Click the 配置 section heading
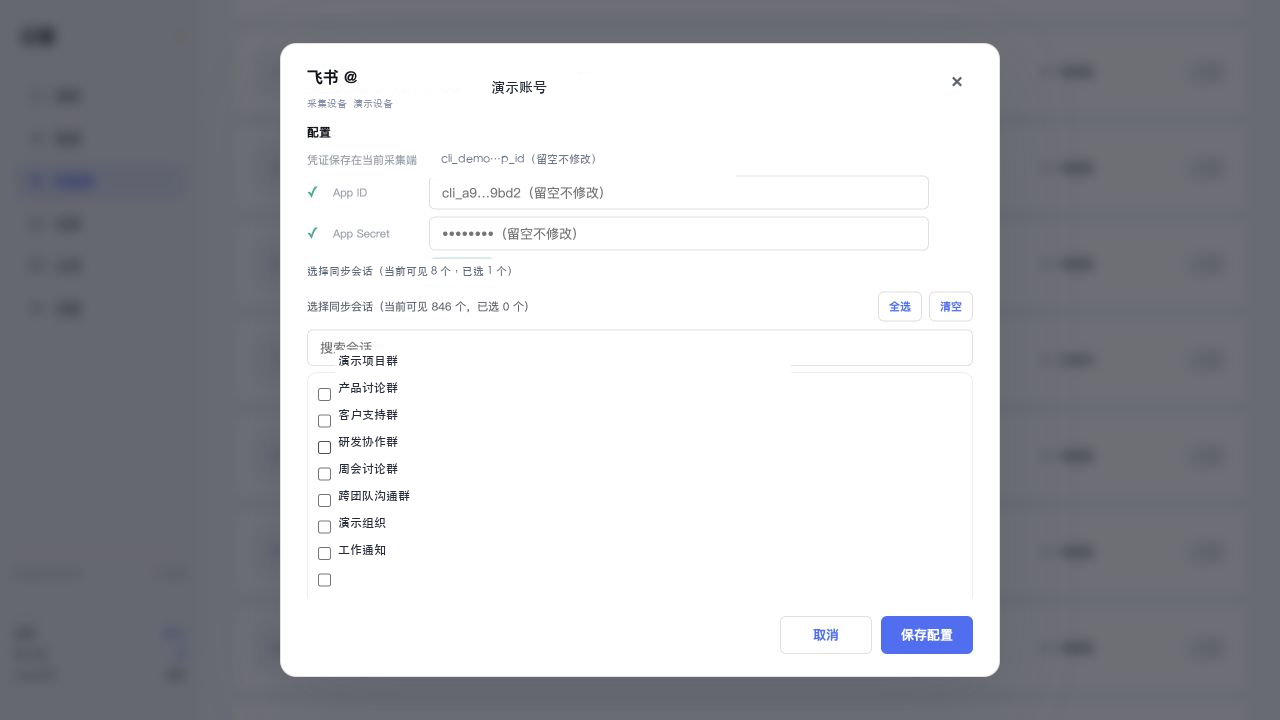This screenshot has height=720, width=1280. coord(319,132)
